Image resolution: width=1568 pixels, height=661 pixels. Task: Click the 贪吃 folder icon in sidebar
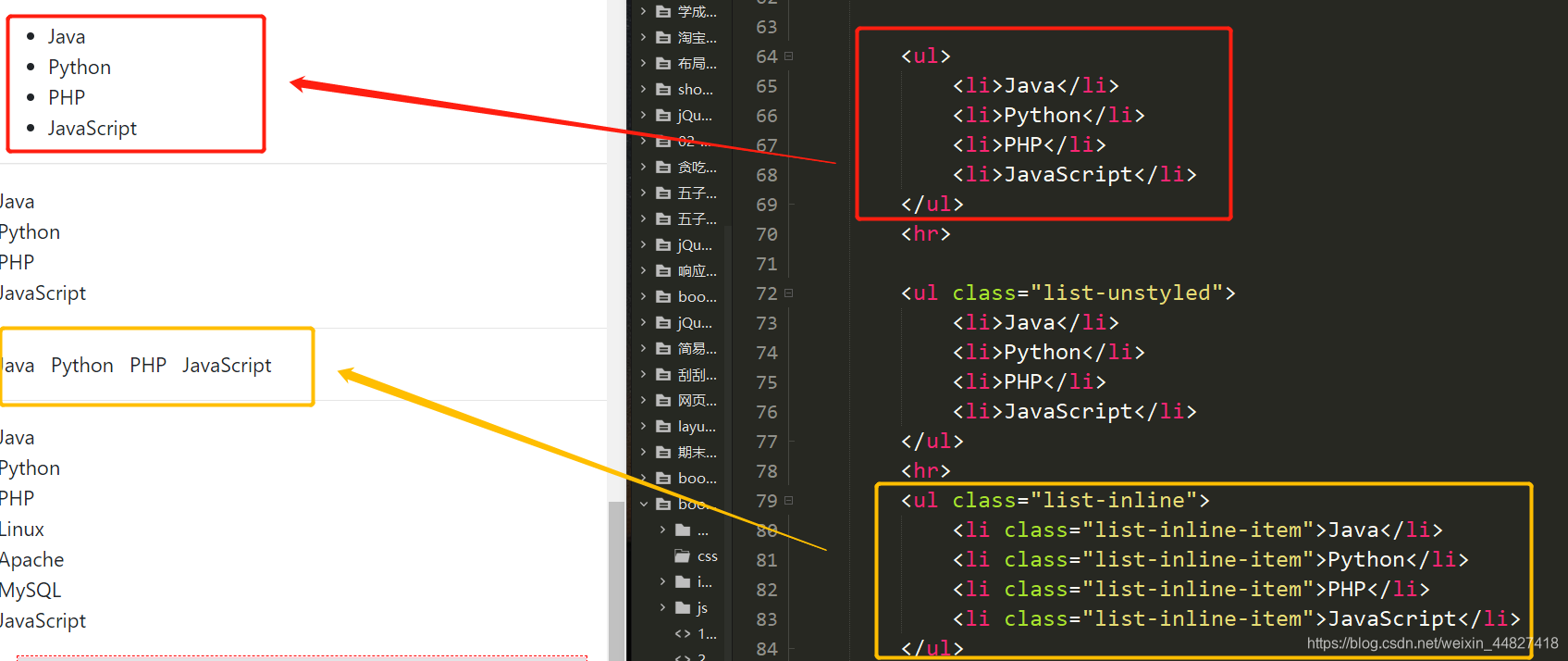tap(663, 168)
